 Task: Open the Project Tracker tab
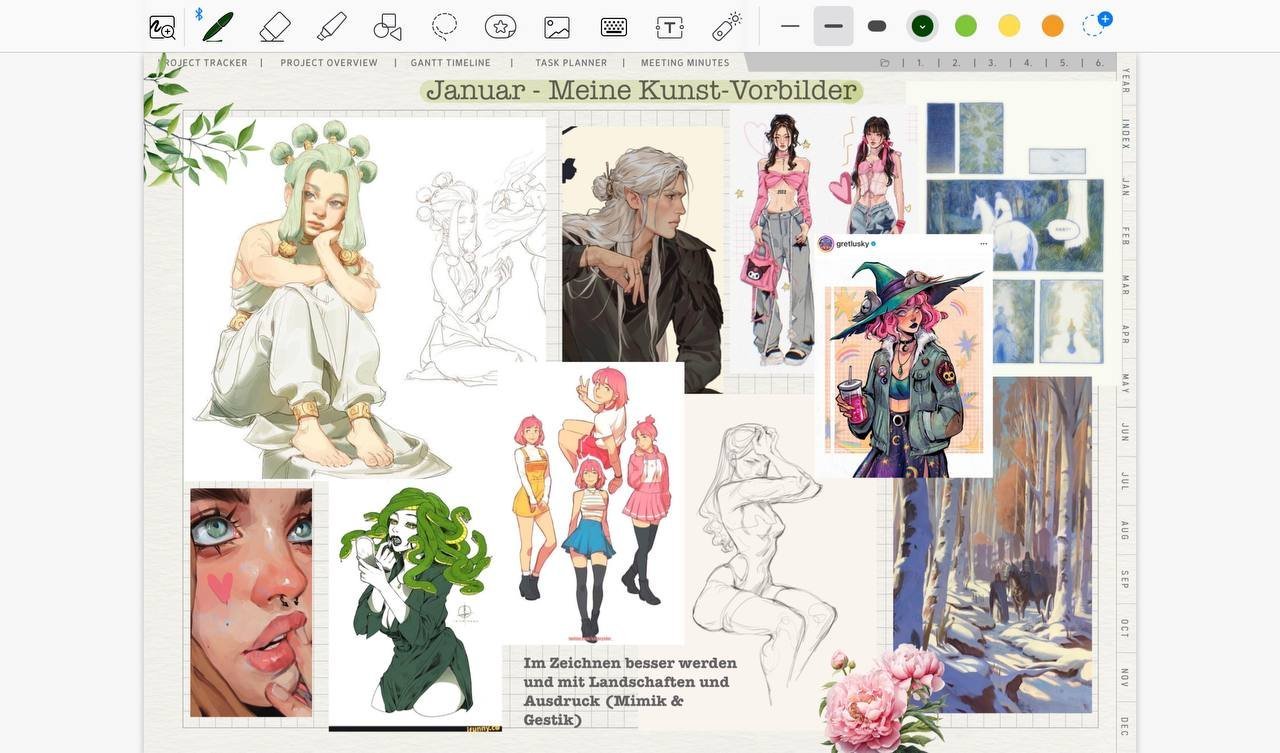[x=204, y=63]
